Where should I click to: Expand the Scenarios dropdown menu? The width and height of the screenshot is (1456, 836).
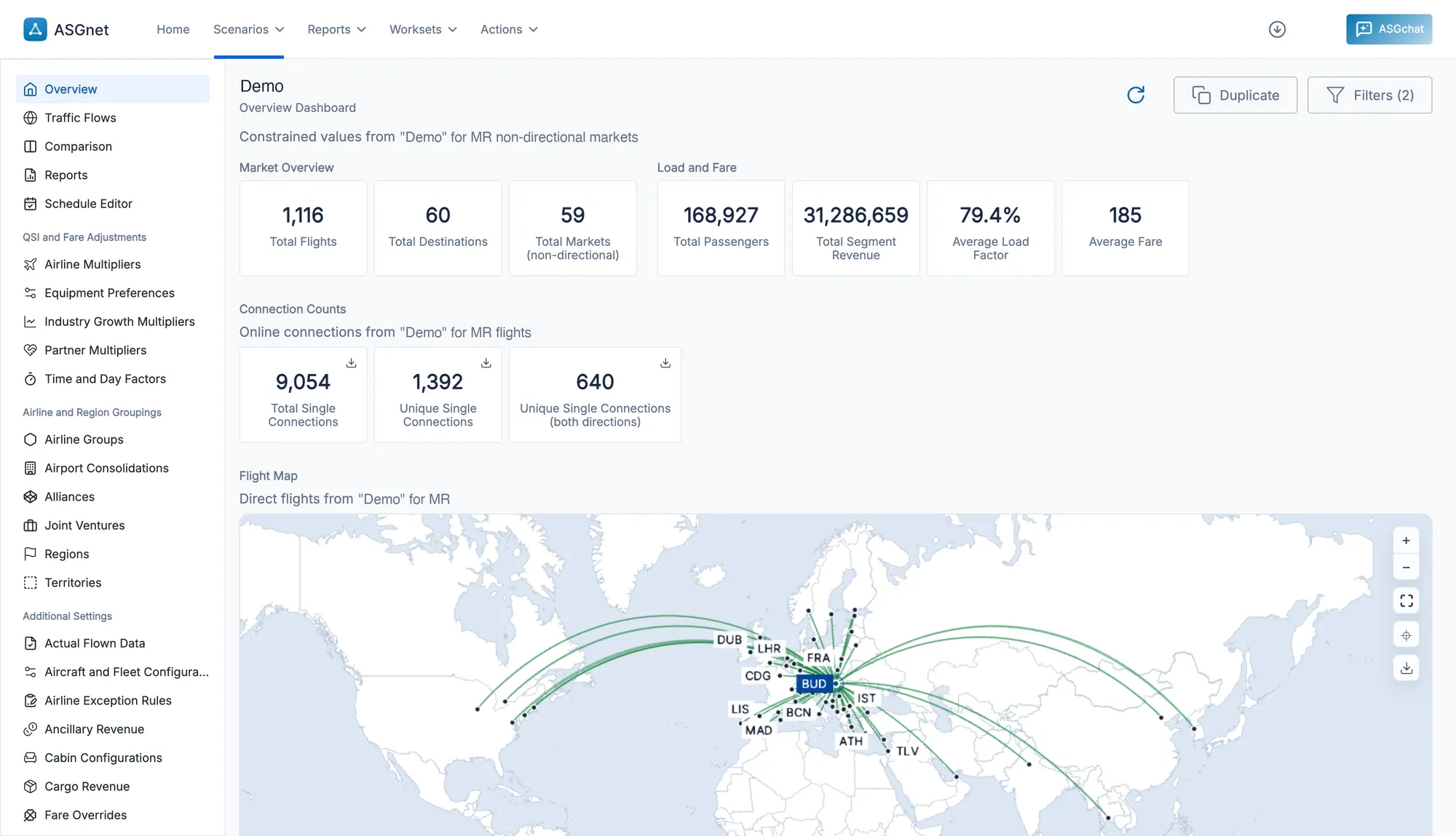(x=248, y=29)
